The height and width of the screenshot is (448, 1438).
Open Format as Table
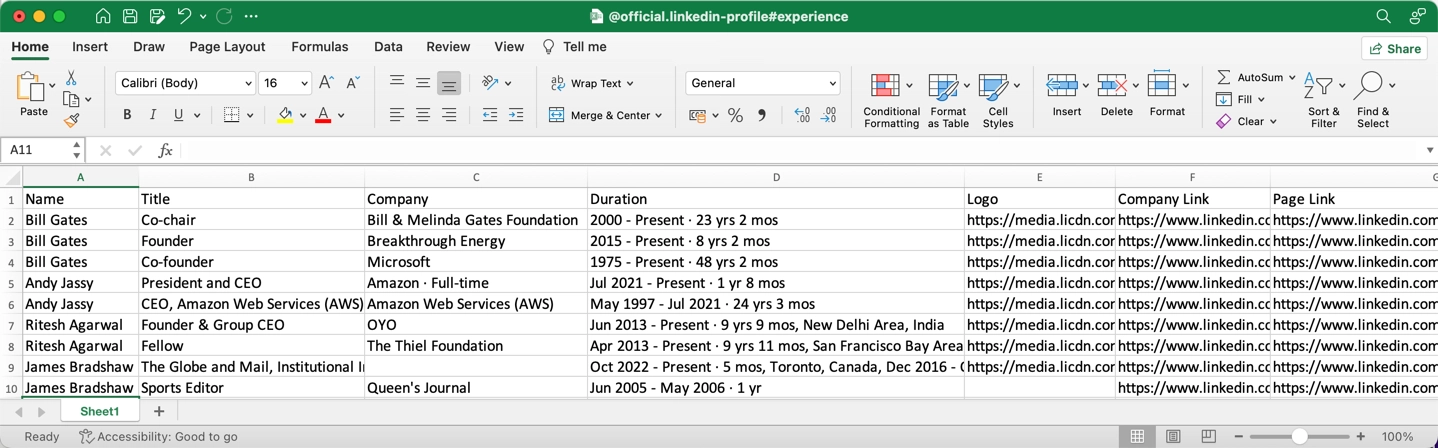tap(948, 100)
